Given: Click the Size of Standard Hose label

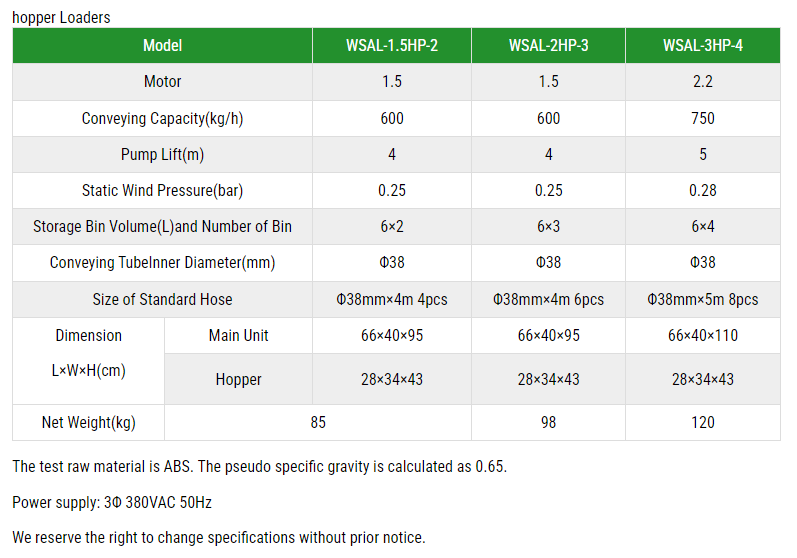Looking at the screenshot, I should 162,299.
